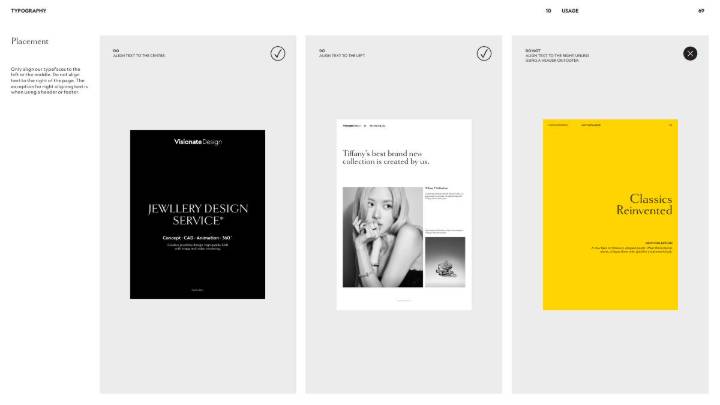The width and height of the screenshot is (720, 405).
Task: Click the JEWLLERY DESIGN SERVICE headline
Action: (x=198, y=214)
